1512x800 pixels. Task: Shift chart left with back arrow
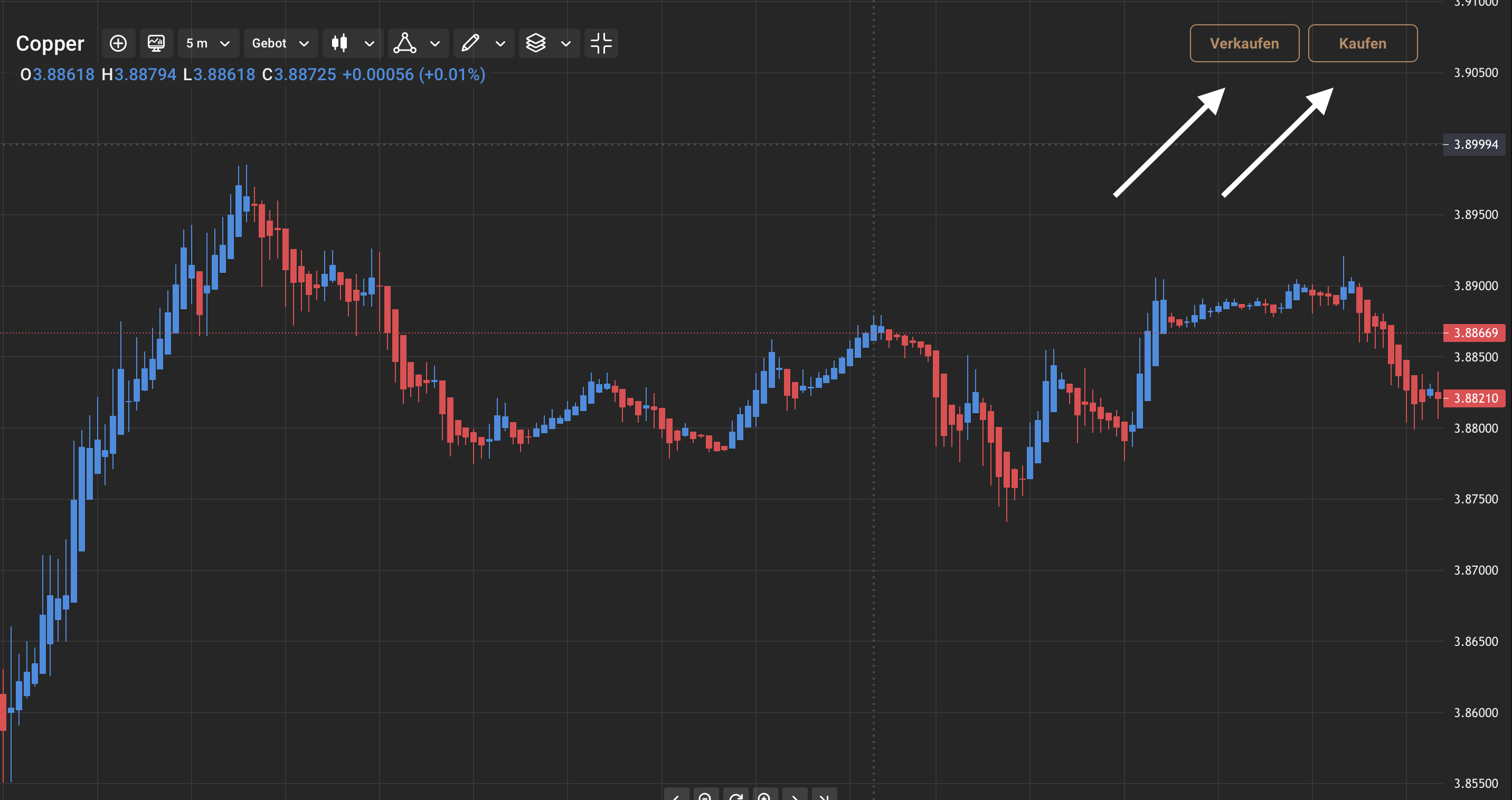[x=676, y=795]
